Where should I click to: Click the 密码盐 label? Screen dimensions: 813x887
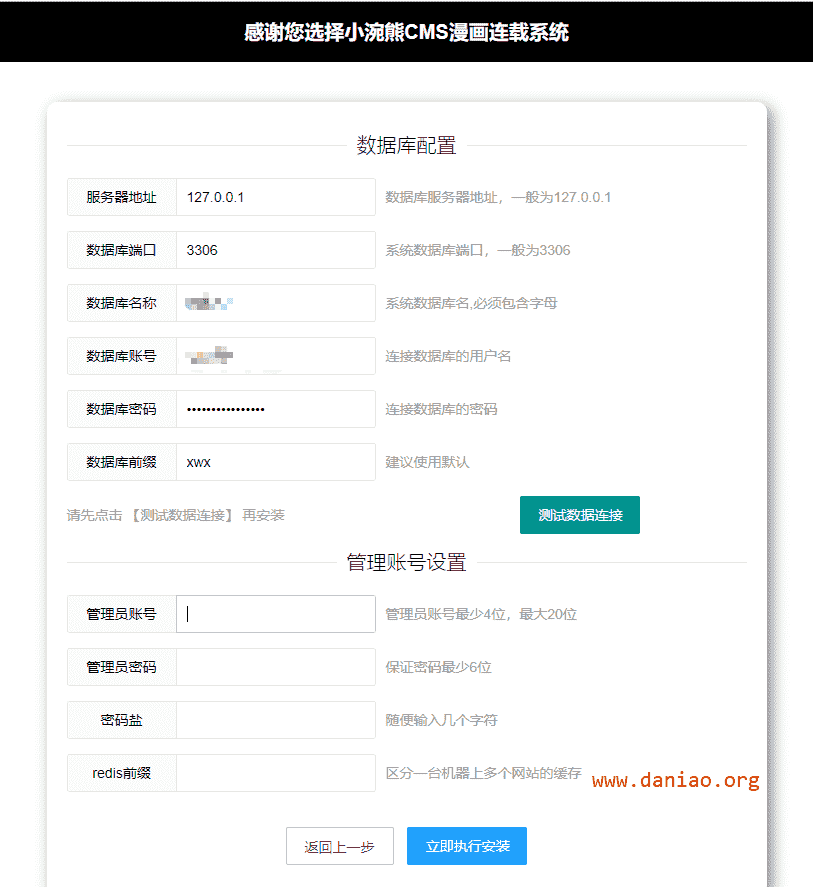point(122,720)
